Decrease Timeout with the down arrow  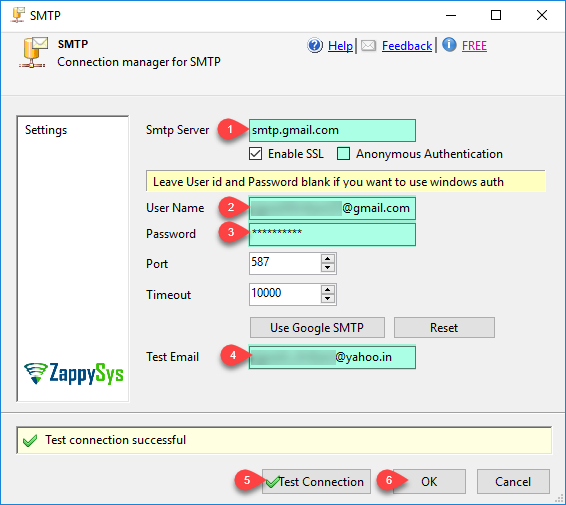tap(328, 299)
